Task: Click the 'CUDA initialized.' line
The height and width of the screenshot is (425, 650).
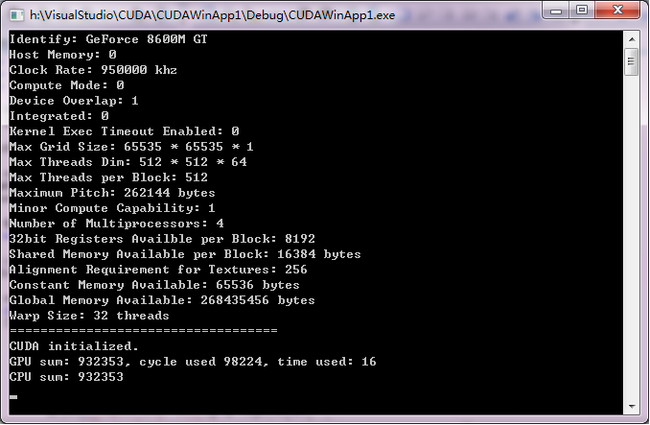Action: [x=74, y=346]
